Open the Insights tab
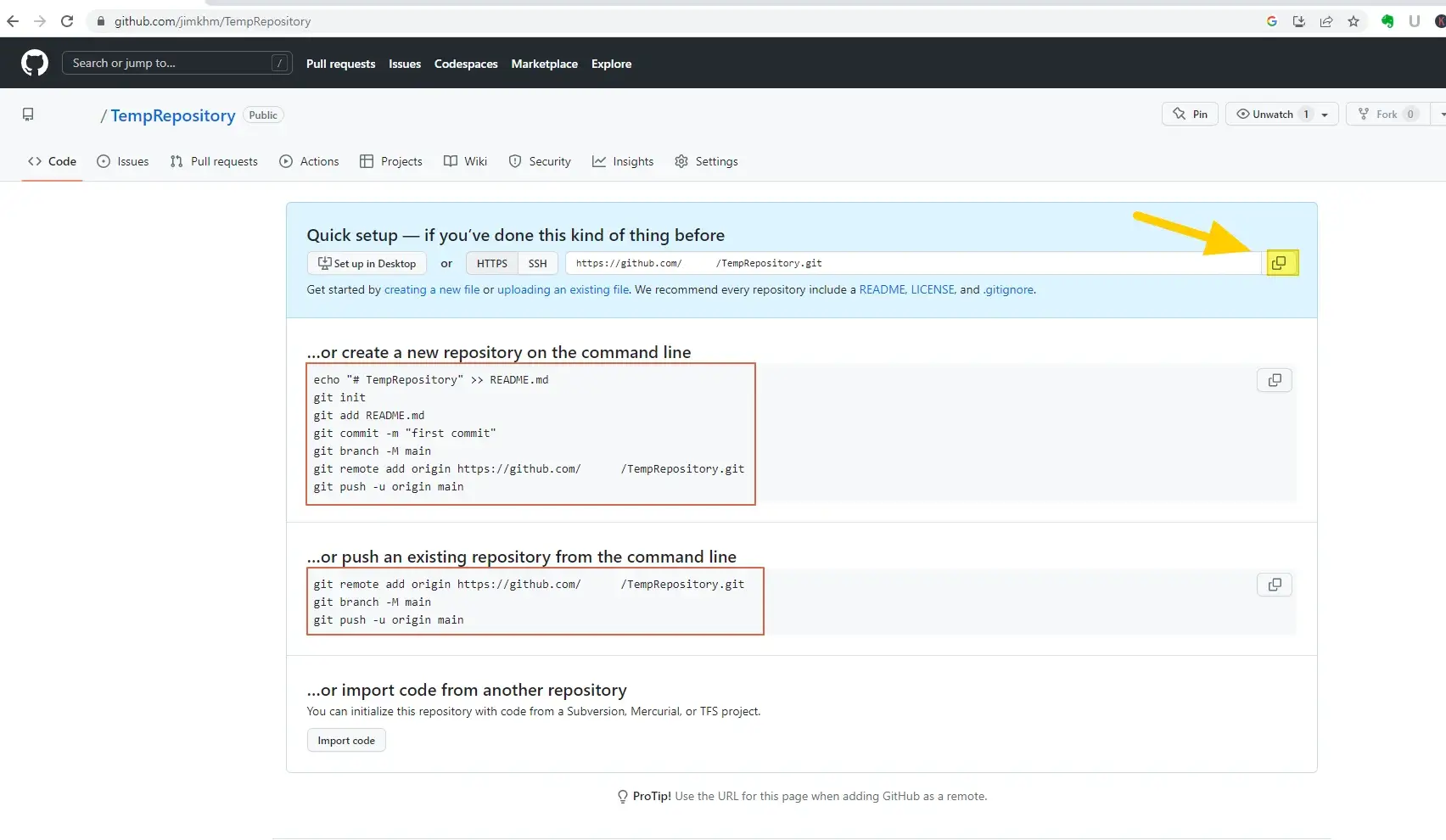 (x=623, y=161)
